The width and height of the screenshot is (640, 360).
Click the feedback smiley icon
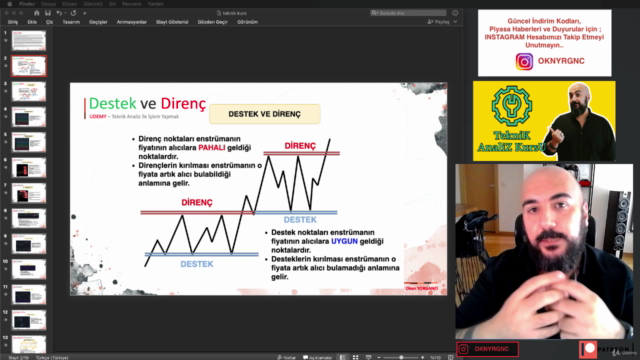(455, 13)
